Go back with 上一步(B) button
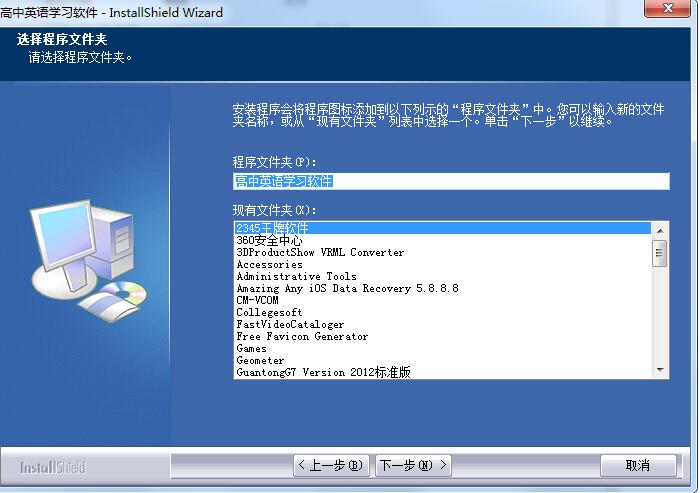 coord(331,466)
